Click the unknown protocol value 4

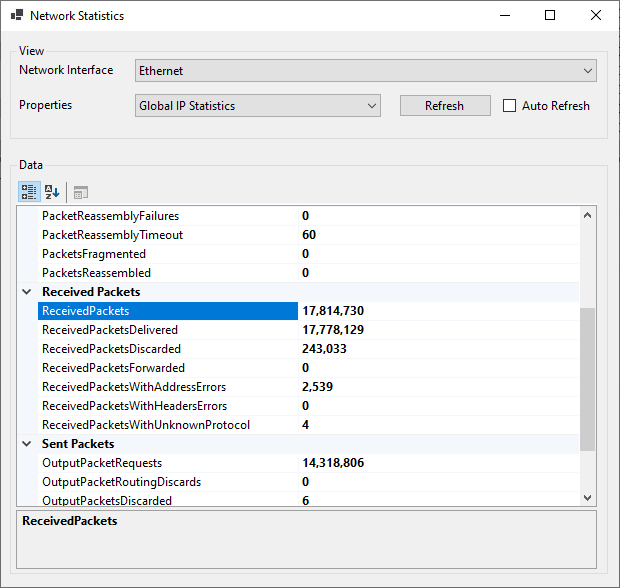(306, 425)
